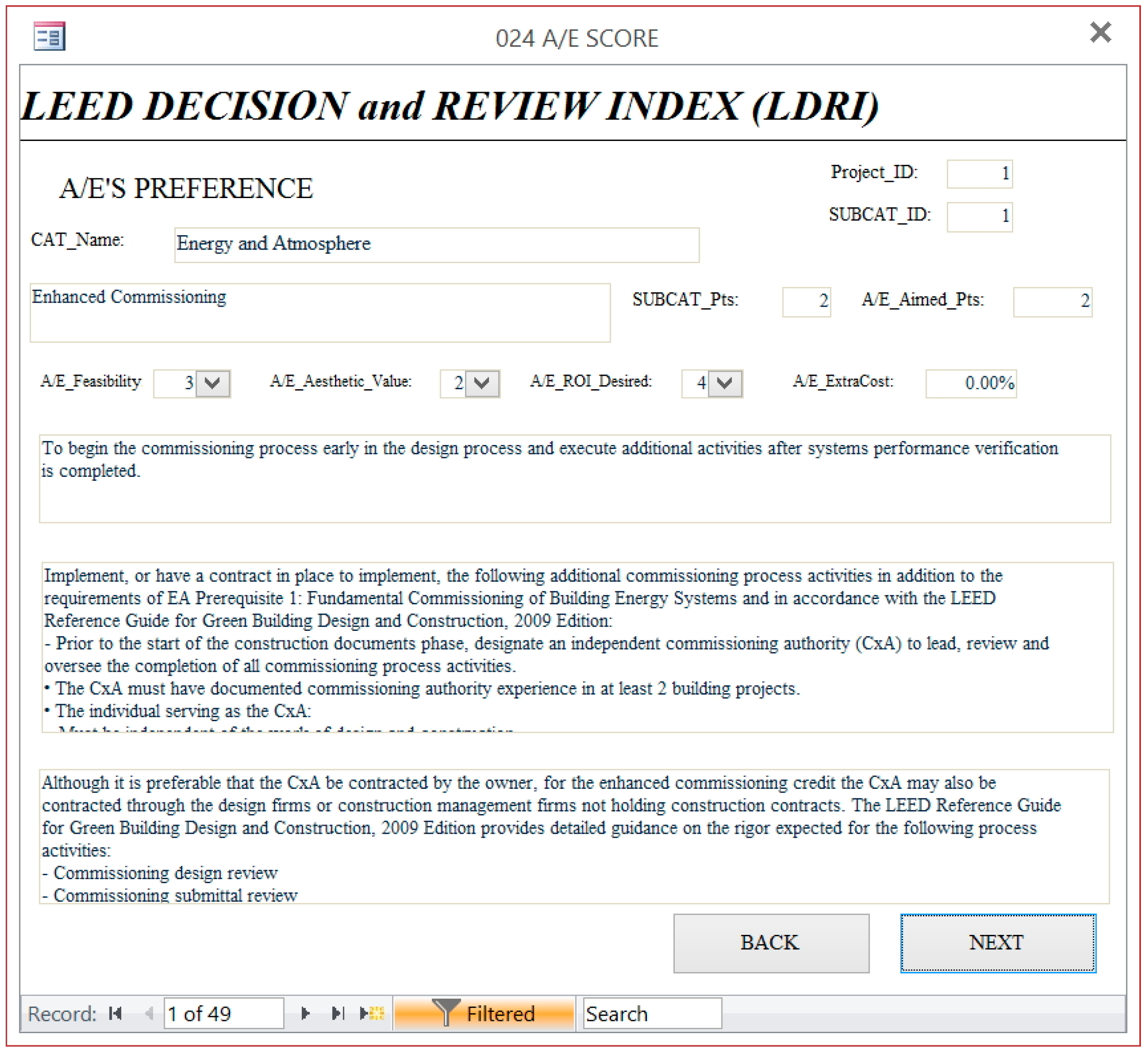The width and height of the screenshot is (1148, 1051).
Task: Click the form icon in the title bar
Action: (x=50, y=37)
